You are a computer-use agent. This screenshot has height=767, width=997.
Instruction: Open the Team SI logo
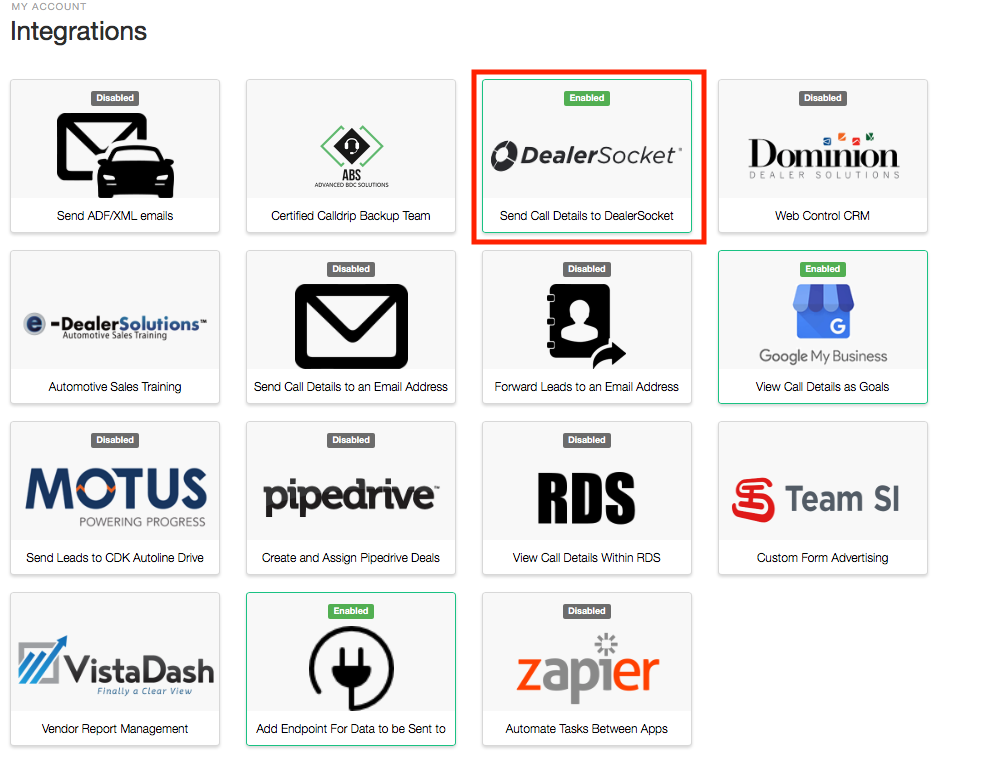pos(816,499)
